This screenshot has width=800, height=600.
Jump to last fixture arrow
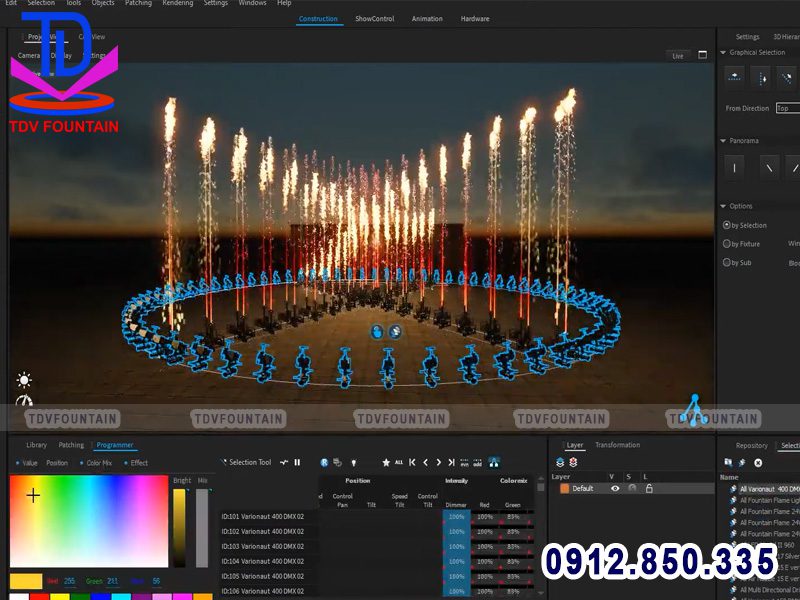pos(451,462)
